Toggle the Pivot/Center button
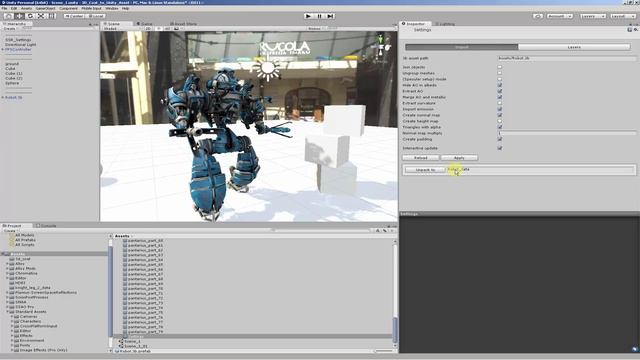 pos(75,16)
